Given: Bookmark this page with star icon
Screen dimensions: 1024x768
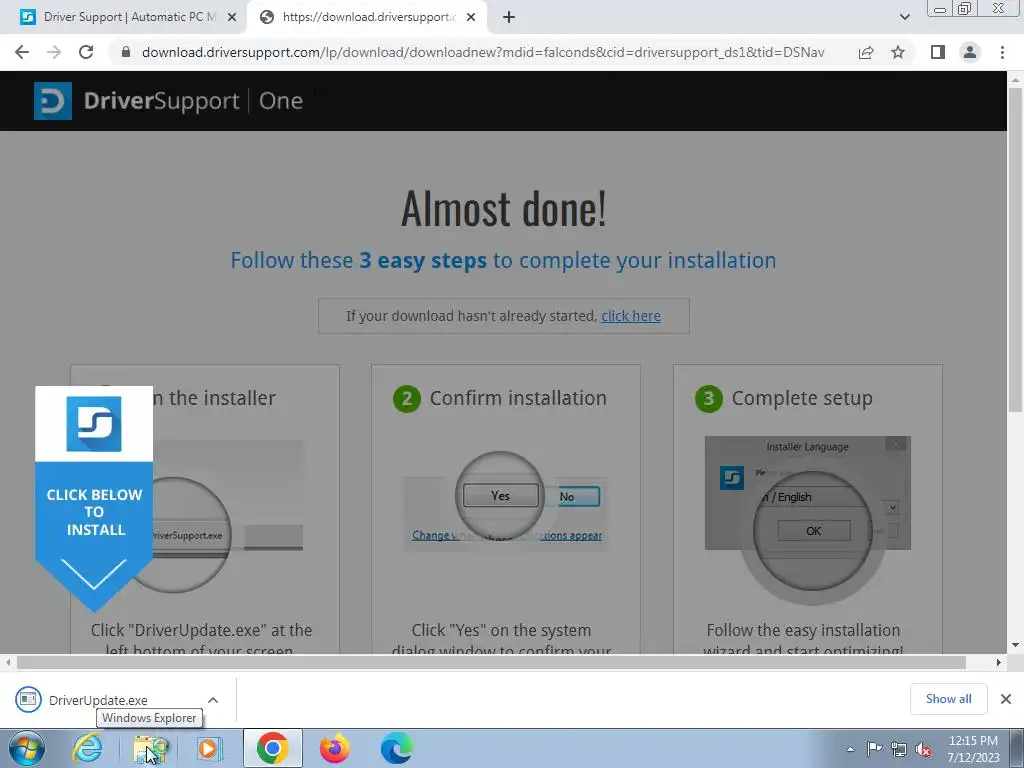Looking at the screenshot, I should (x=898, y=52).
